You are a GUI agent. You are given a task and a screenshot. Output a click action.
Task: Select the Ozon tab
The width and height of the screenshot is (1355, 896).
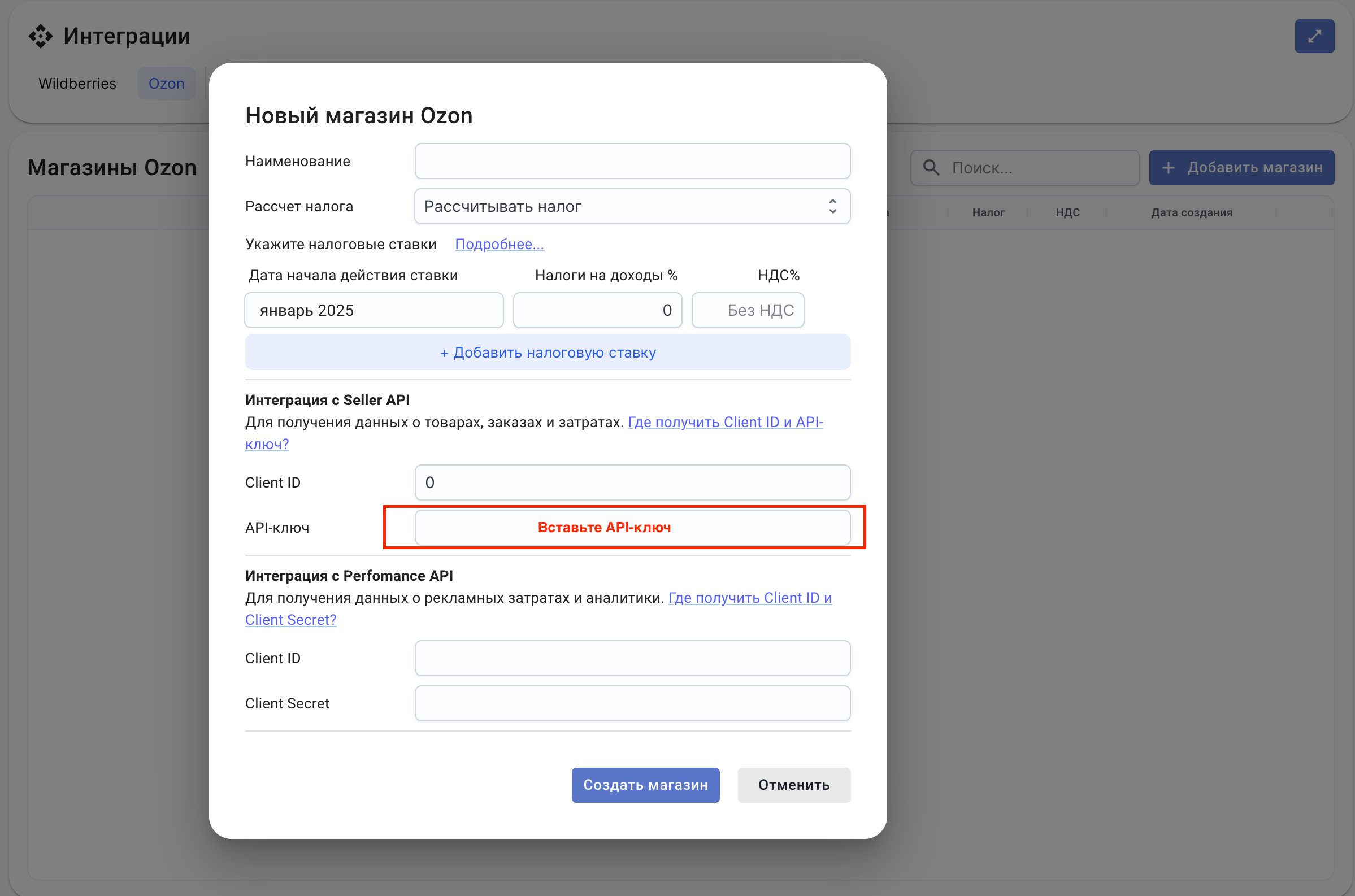166,84
